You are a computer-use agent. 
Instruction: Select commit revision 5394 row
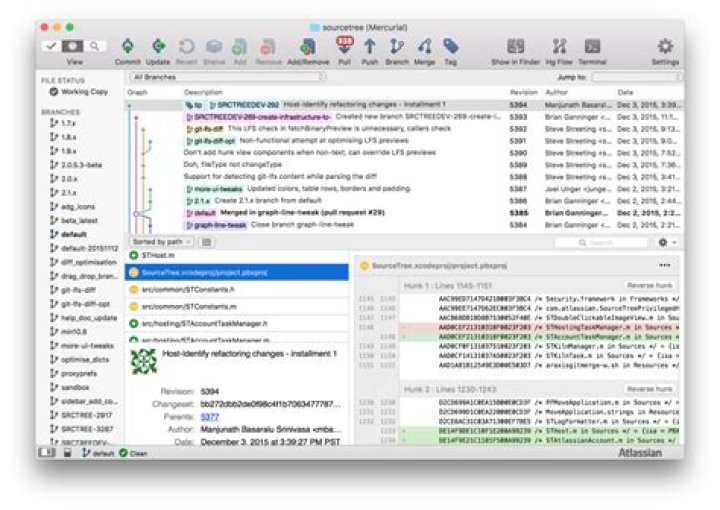click(404, 105)
